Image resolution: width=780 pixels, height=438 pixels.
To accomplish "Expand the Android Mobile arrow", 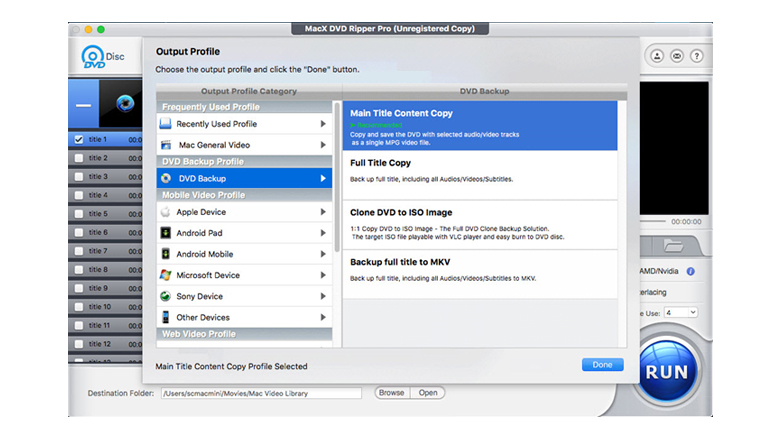I will [x=323, y=254].
